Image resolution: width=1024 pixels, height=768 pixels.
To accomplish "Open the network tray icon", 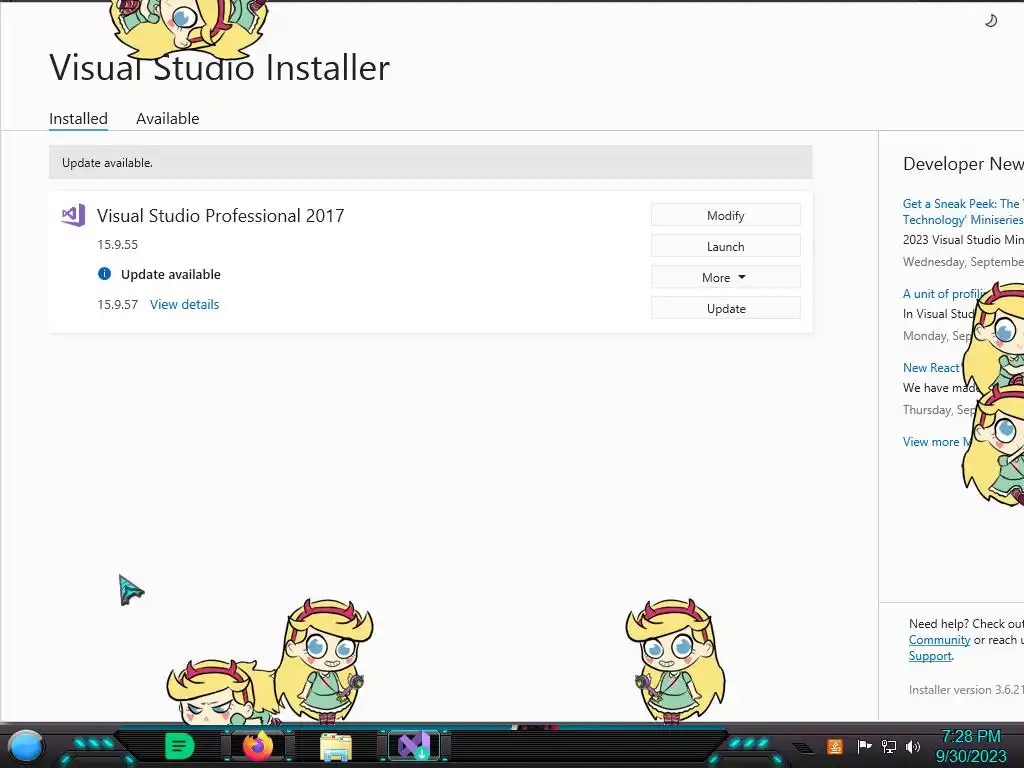I will (x=889, y=746).
